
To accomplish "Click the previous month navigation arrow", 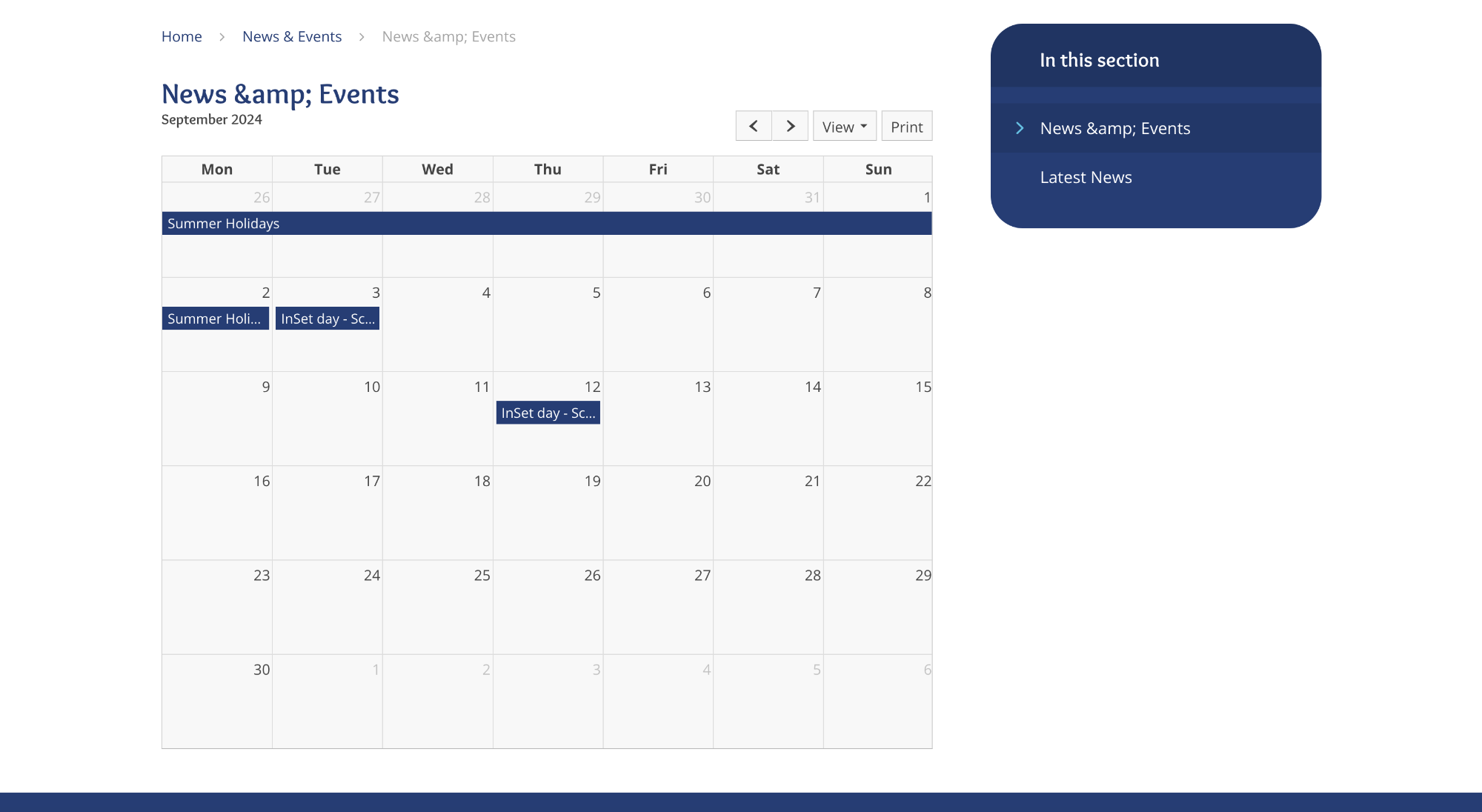I will tap(753, 126).
